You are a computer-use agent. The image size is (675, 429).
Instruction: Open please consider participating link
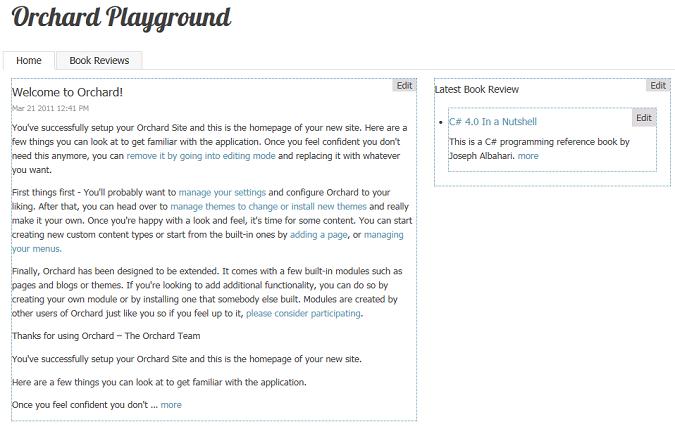(303, 313)
